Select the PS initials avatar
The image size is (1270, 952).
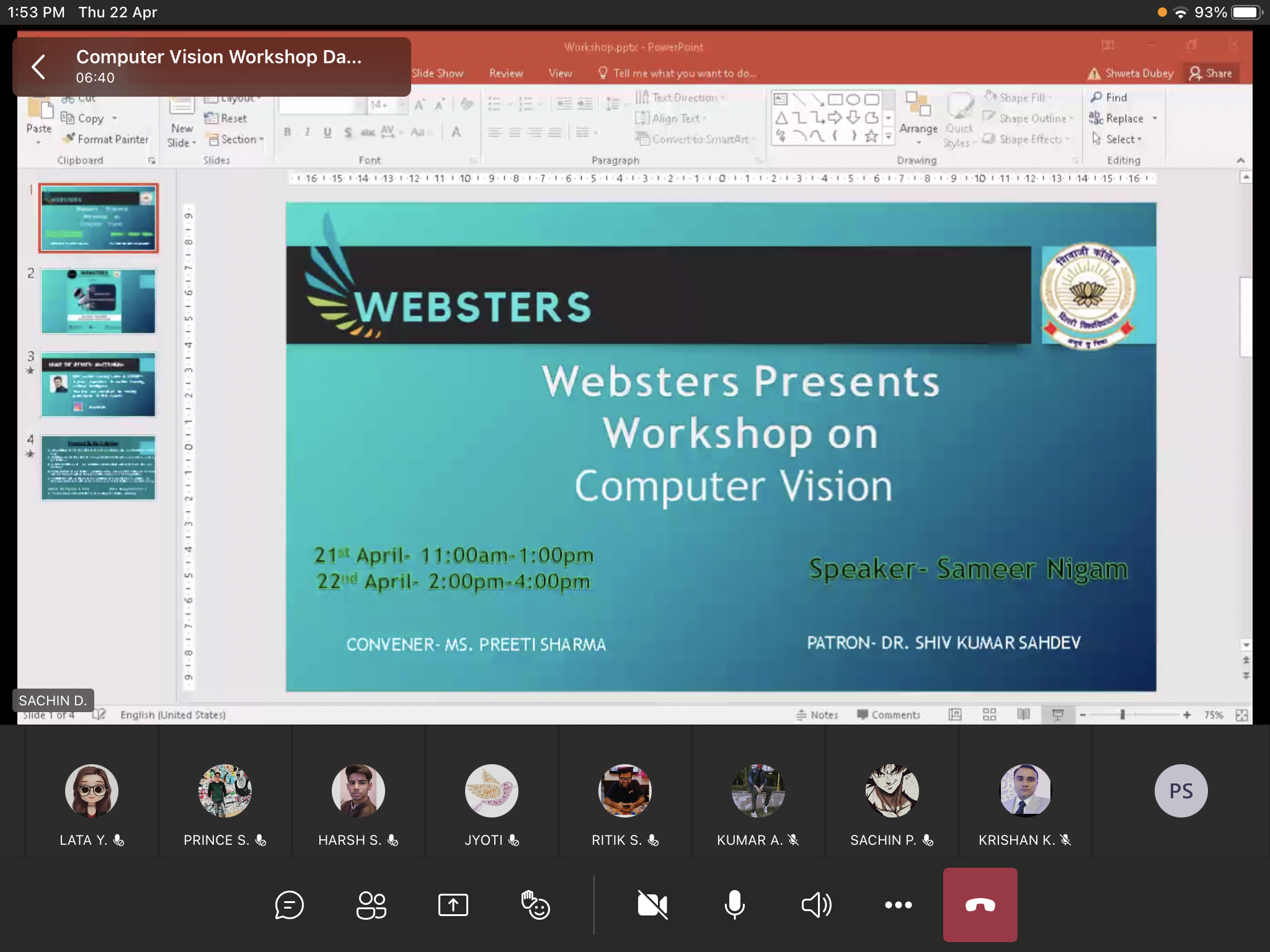click(x=1181, y=791)
